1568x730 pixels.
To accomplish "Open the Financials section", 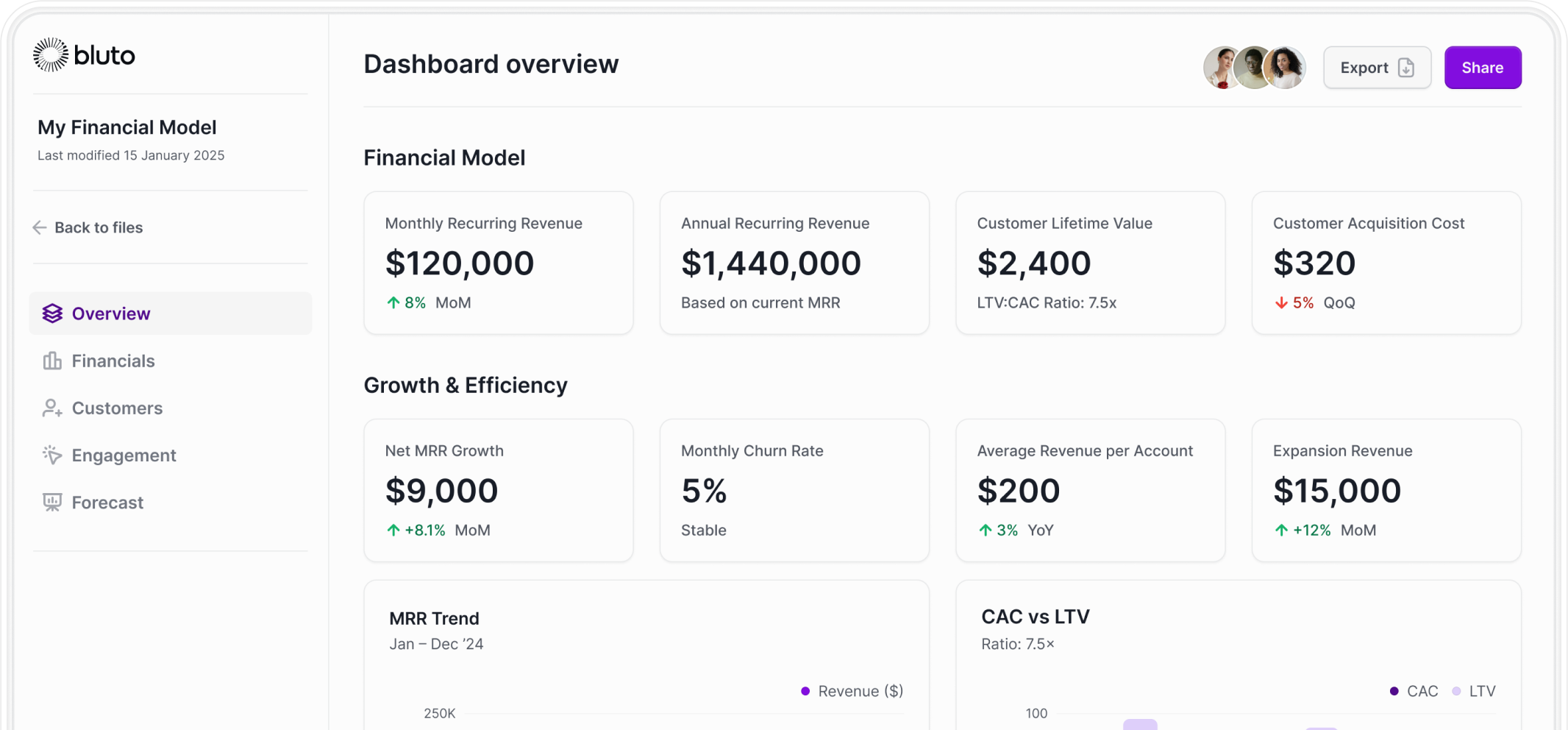I will (x=113, y=361).
